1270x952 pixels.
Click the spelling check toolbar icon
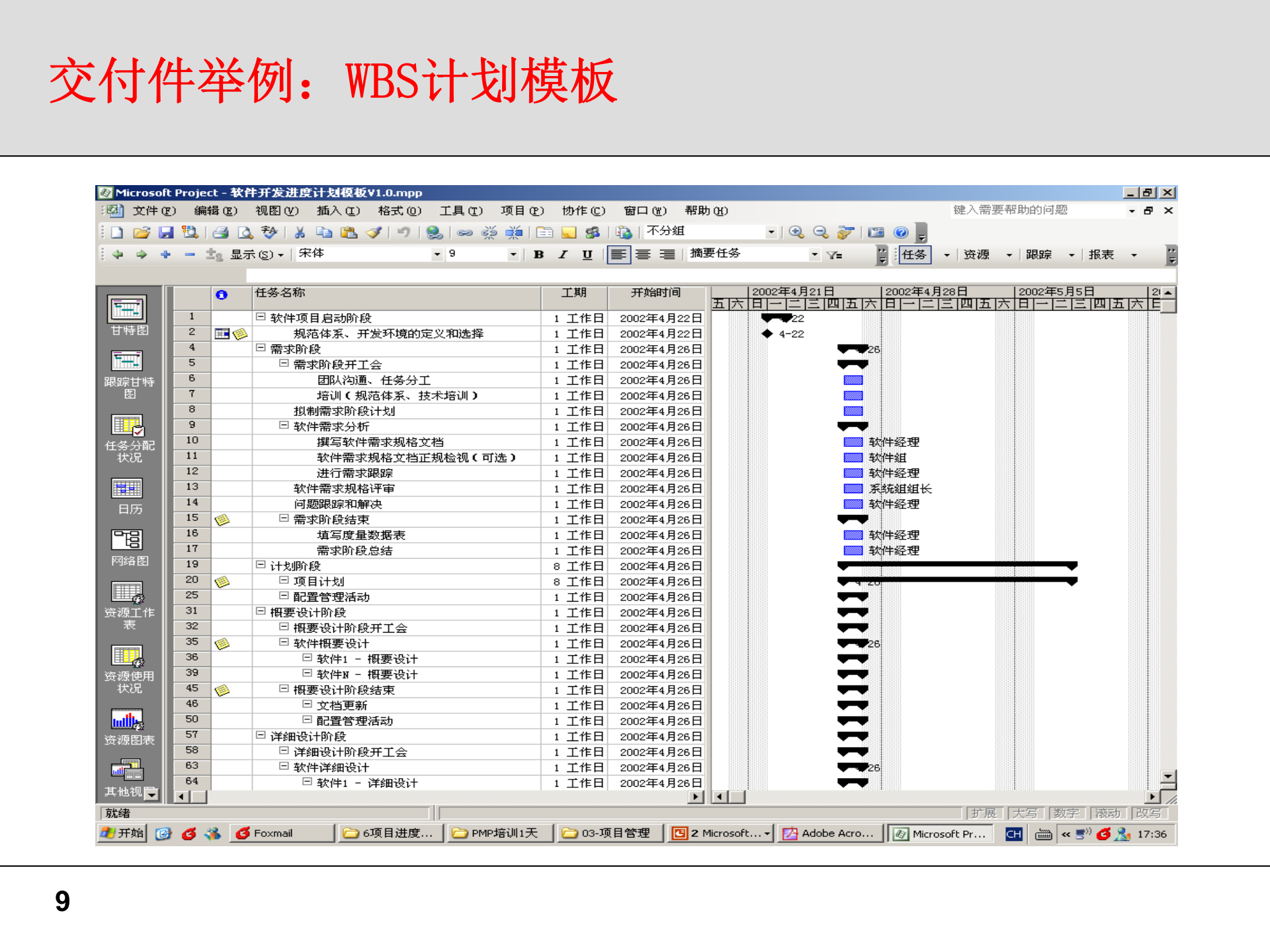coord(269,232)
